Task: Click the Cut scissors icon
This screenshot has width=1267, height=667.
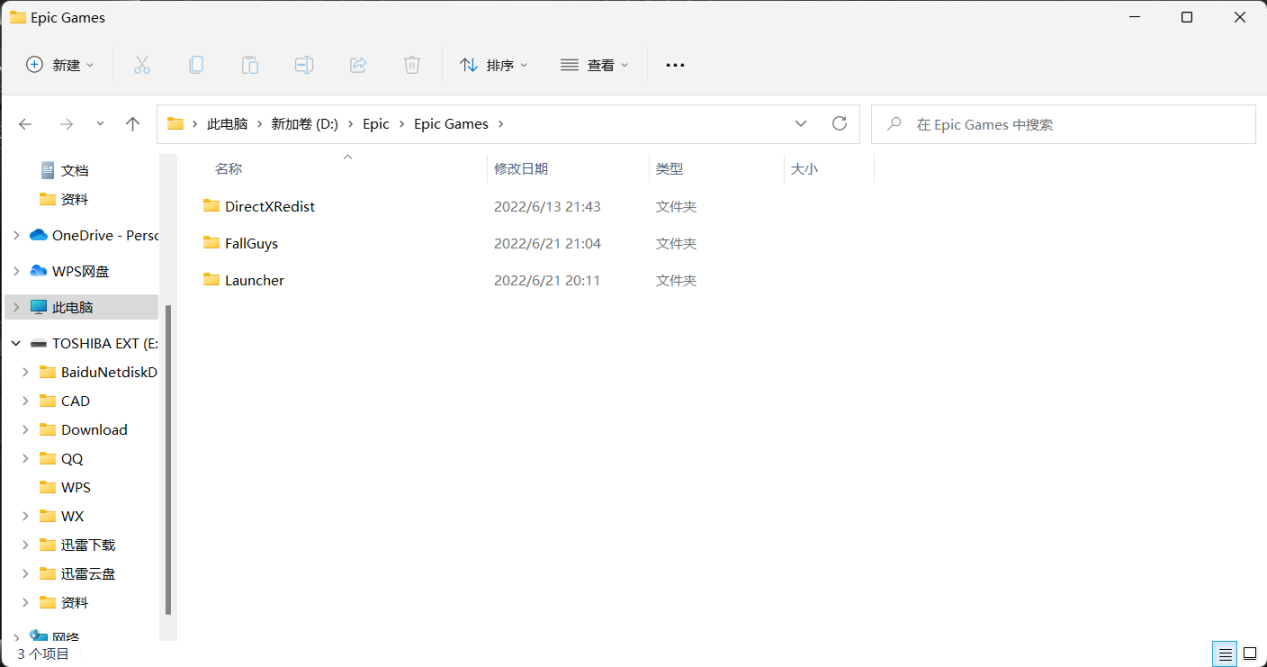Action: pos(142,65)
